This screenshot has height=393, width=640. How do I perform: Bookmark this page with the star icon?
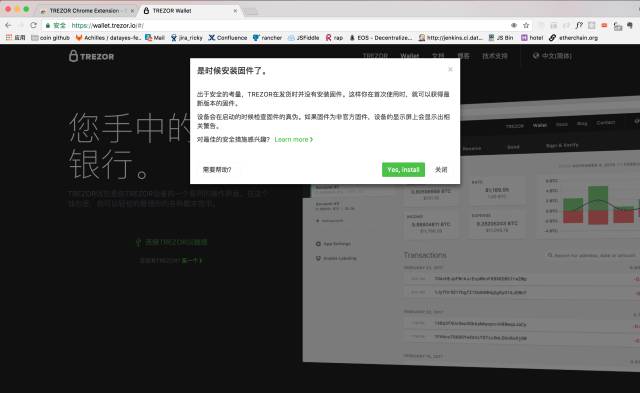pyautogui.click(x=526, y=25)
